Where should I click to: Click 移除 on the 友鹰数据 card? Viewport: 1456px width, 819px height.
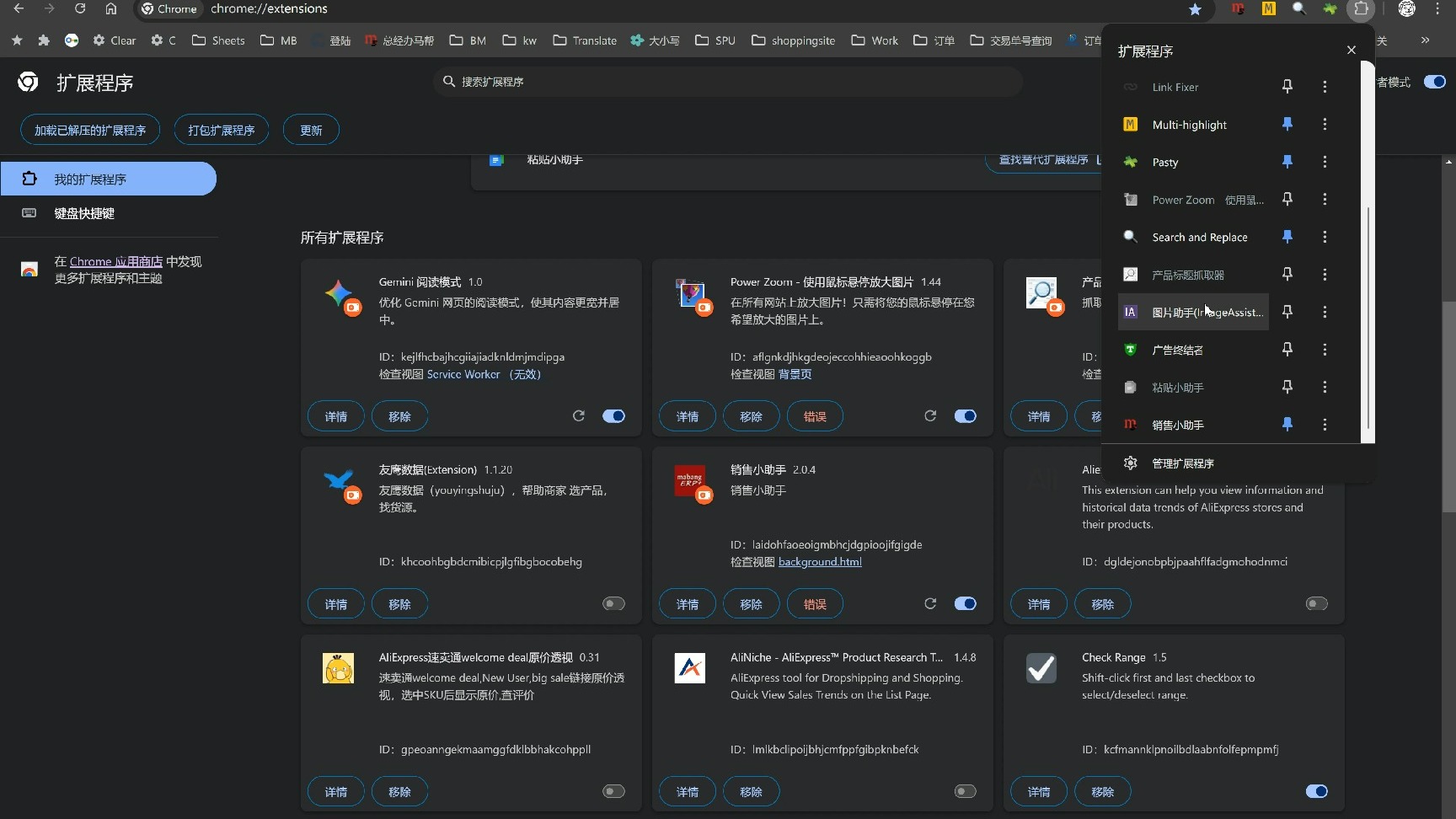pos(399,603)
